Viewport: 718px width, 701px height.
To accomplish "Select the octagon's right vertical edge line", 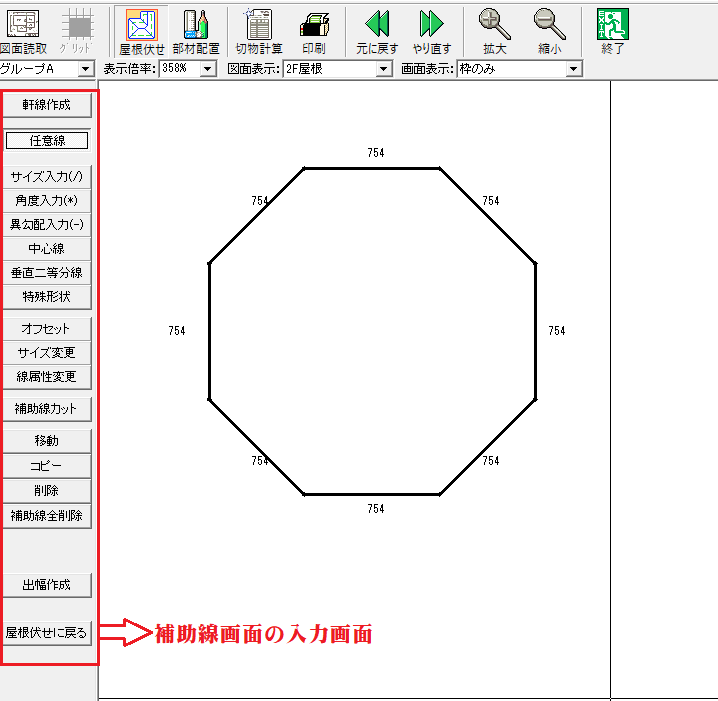I will [535, 331].
